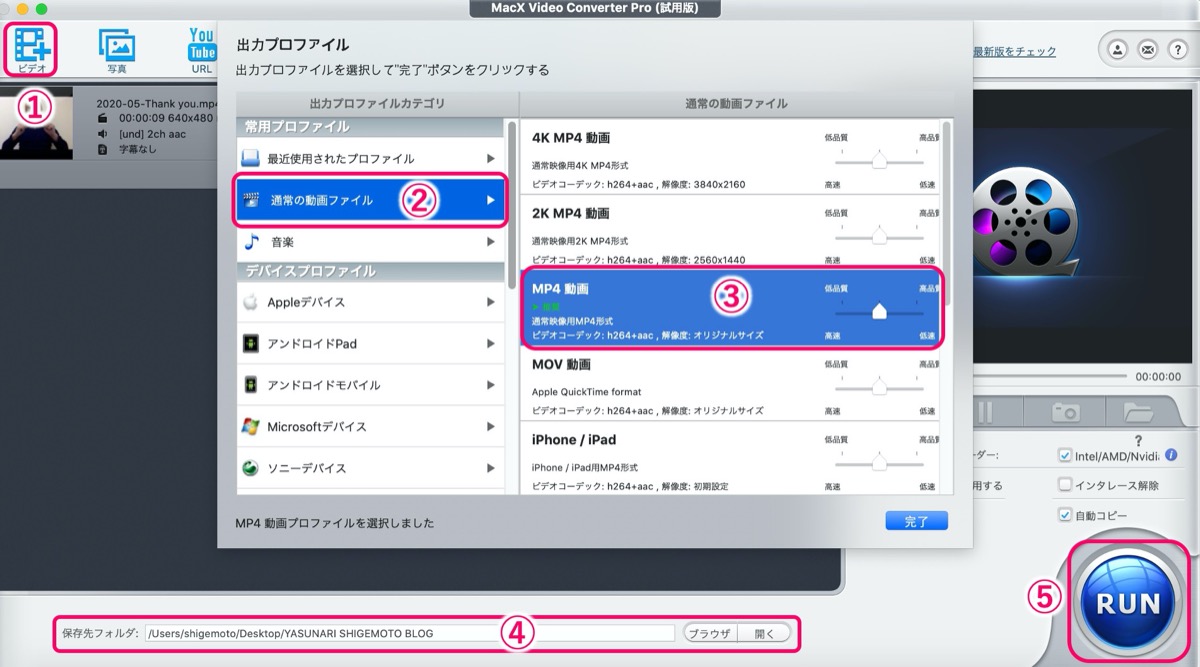This screenshot has height=667, width=1200.
Task: Pause preview playback
Action: (x=985, y=411)
